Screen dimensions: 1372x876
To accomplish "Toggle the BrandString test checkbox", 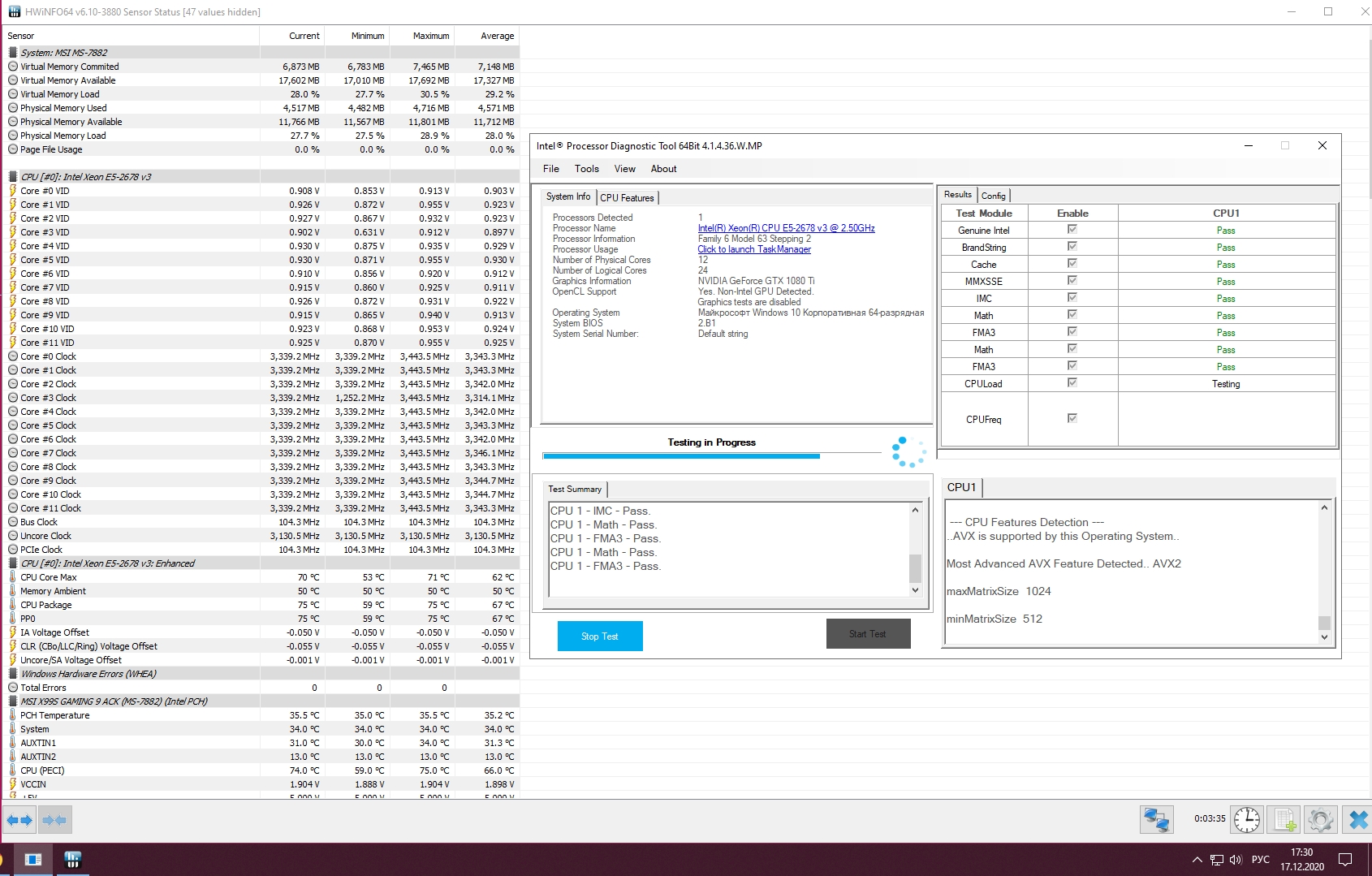I will pyautogui.click(x=1072, y=247).
